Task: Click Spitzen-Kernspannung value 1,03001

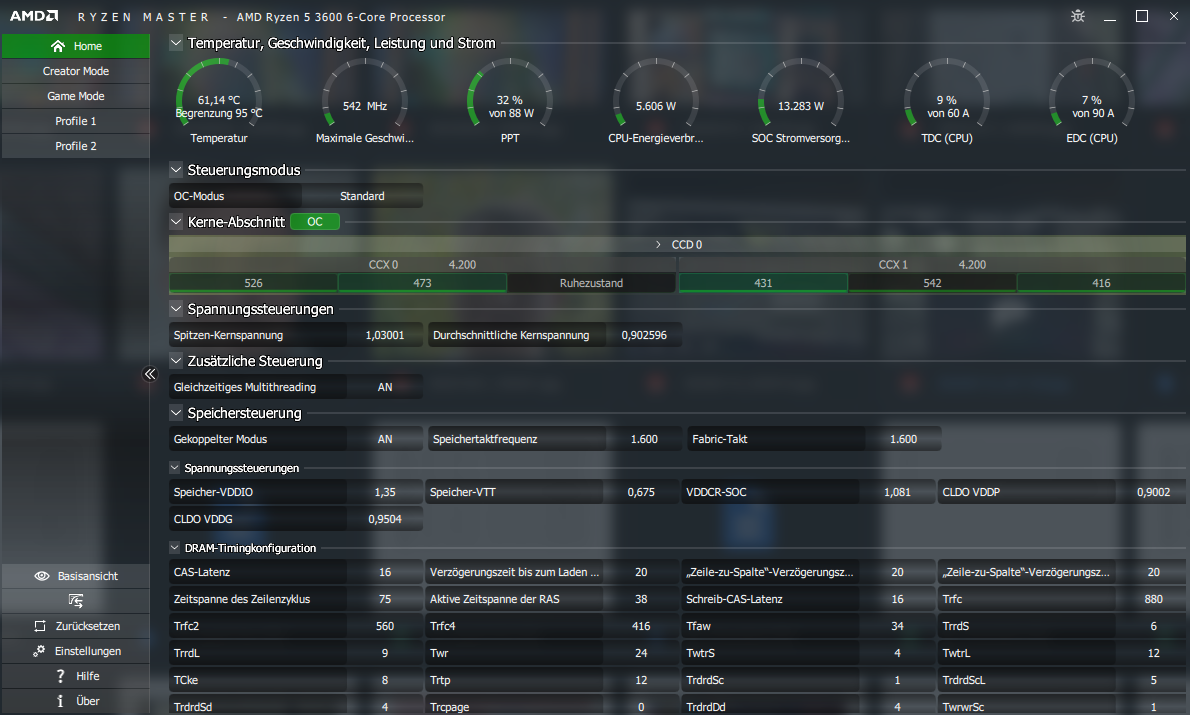Action: 385,335
